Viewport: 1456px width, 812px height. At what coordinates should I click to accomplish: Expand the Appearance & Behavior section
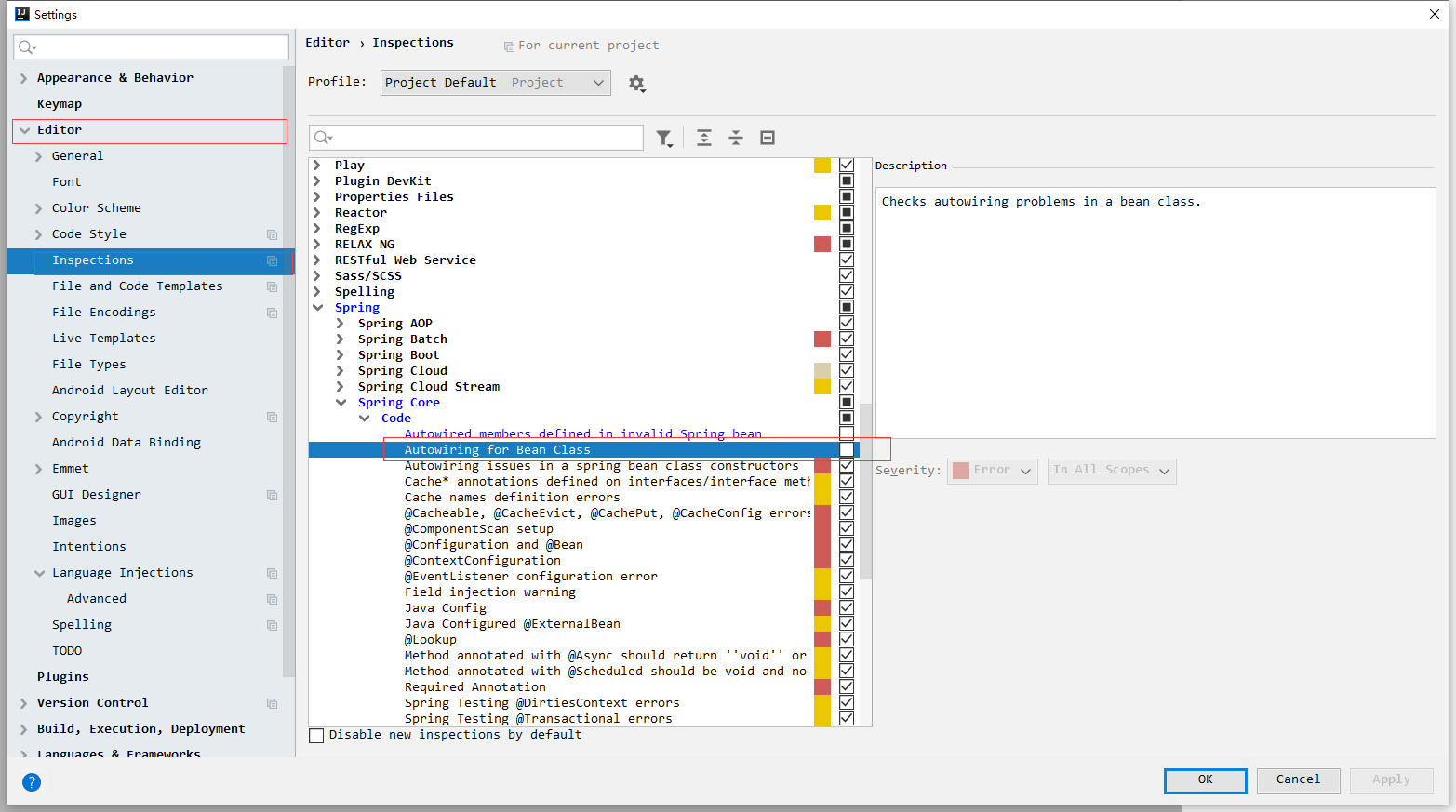pyautogui.click(x=24, y=78)
